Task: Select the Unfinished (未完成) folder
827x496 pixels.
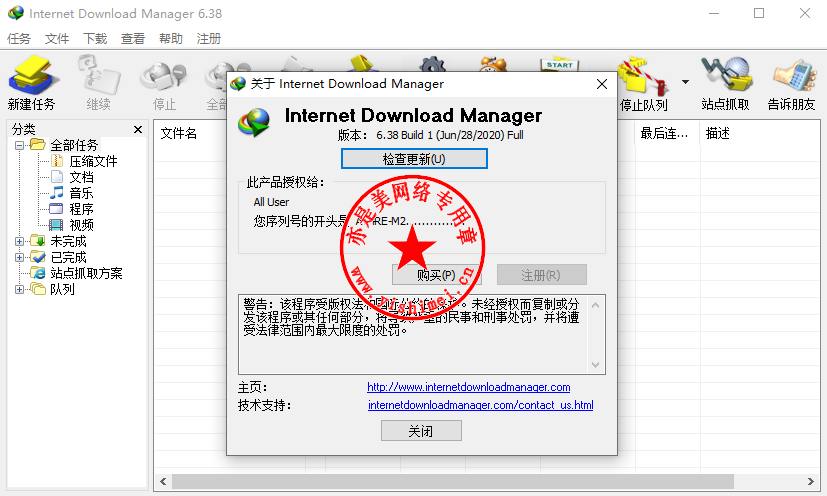Action: [68, 241]
